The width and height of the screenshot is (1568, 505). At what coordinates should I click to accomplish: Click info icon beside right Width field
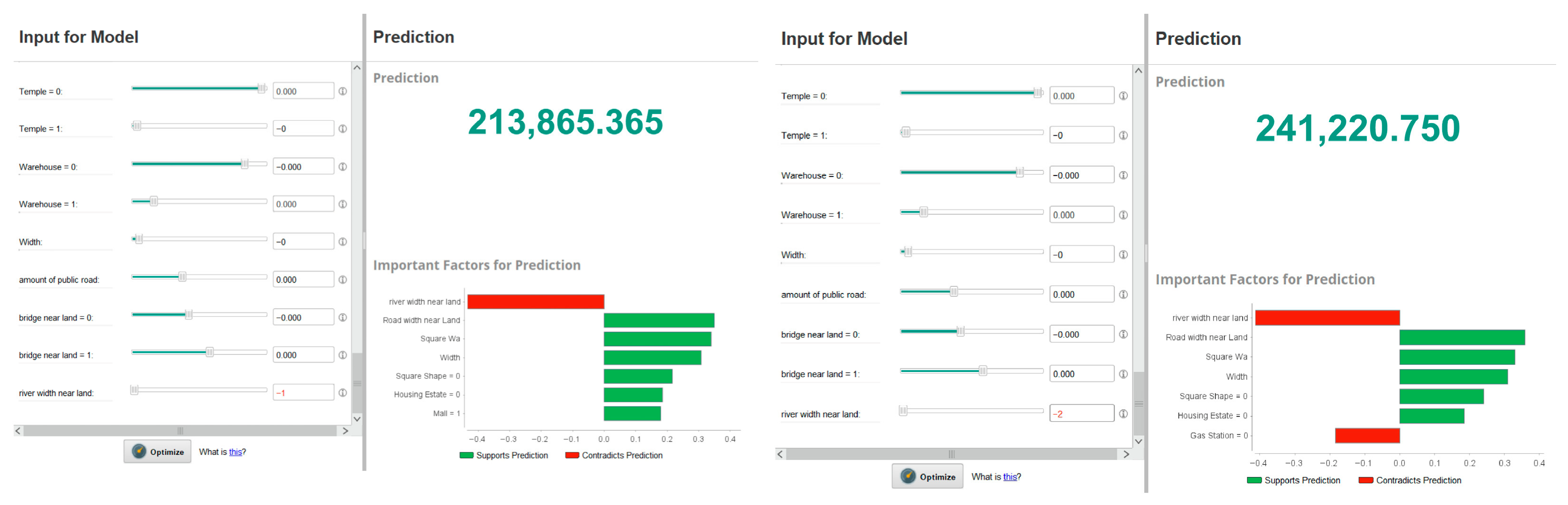[1123, 254]
